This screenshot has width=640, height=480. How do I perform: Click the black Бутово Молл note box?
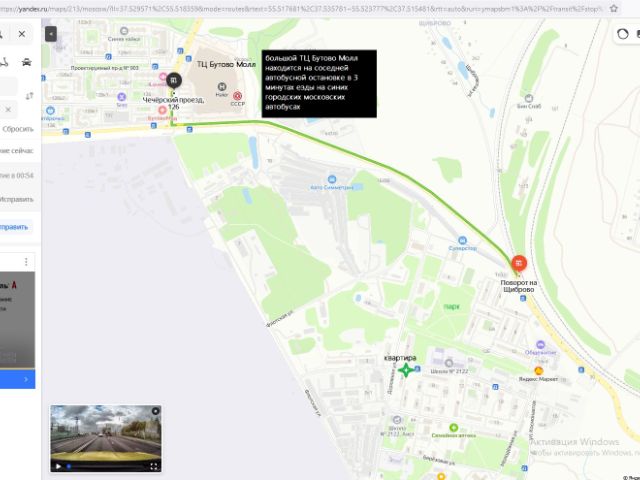(x=319, y=84)
